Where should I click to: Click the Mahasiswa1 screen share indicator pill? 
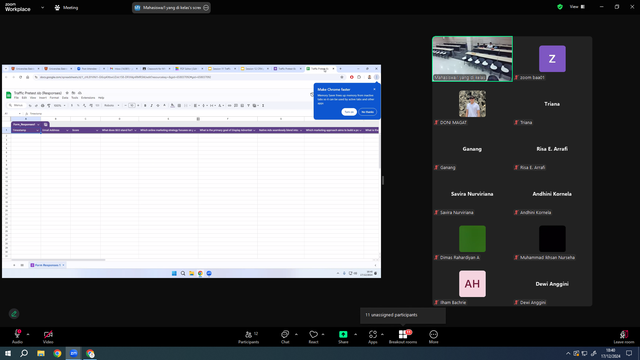pyautogui.click(x=171, y=7)
